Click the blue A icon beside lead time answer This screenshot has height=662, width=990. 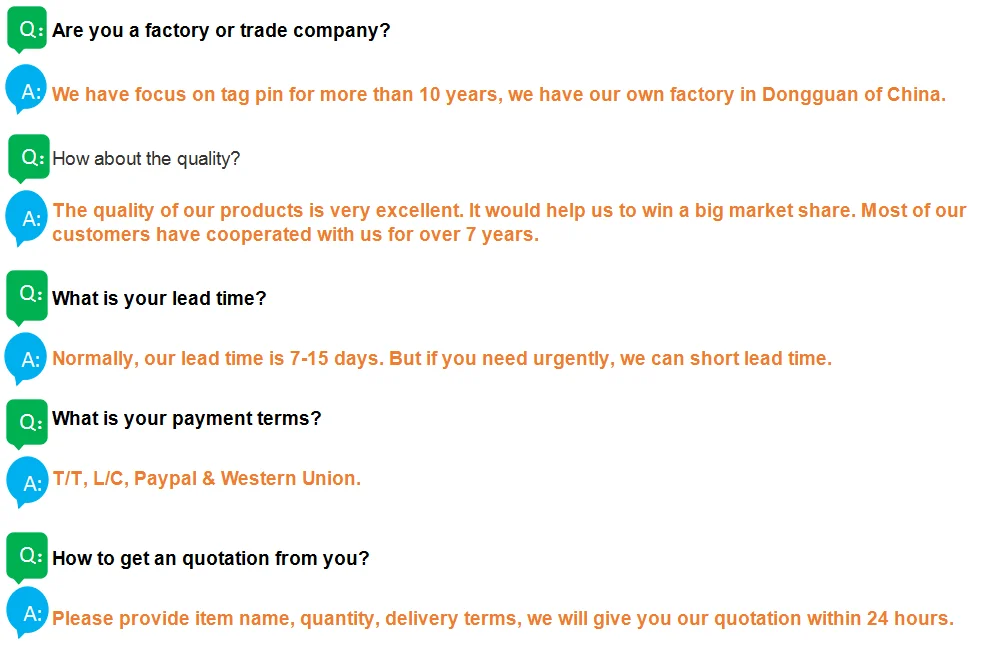point(27,358)
